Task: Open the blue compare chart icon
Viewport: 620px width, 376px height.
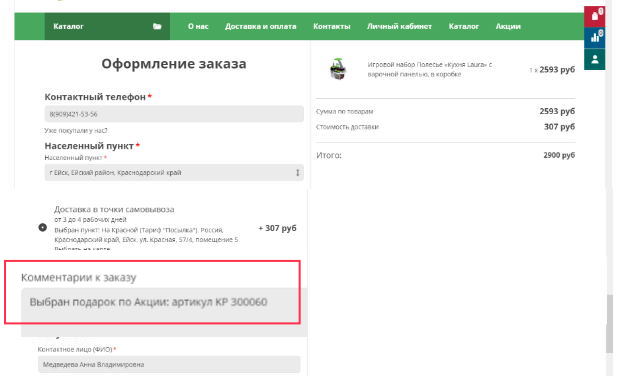Action: 594,38
